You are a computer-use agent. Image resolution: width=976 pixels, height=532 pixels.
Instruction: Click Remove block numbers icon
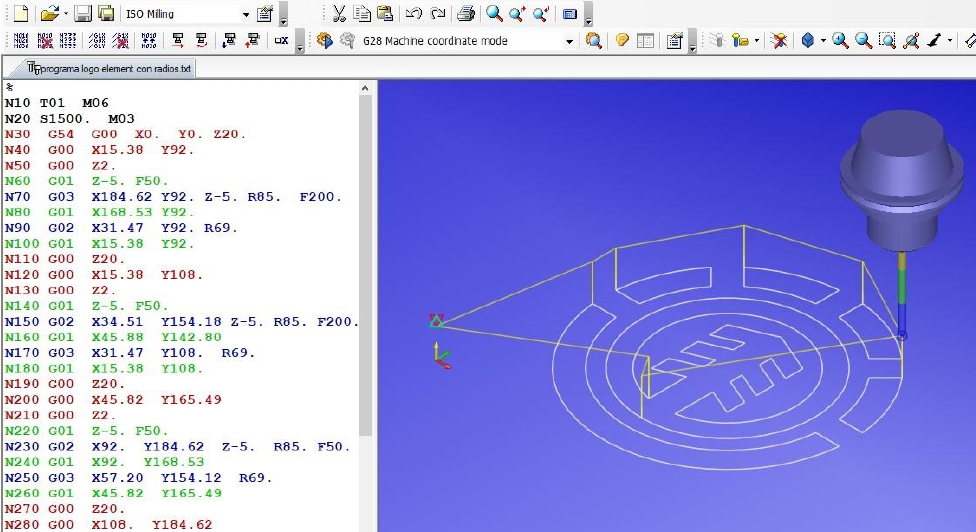click(x=45, y=40)
